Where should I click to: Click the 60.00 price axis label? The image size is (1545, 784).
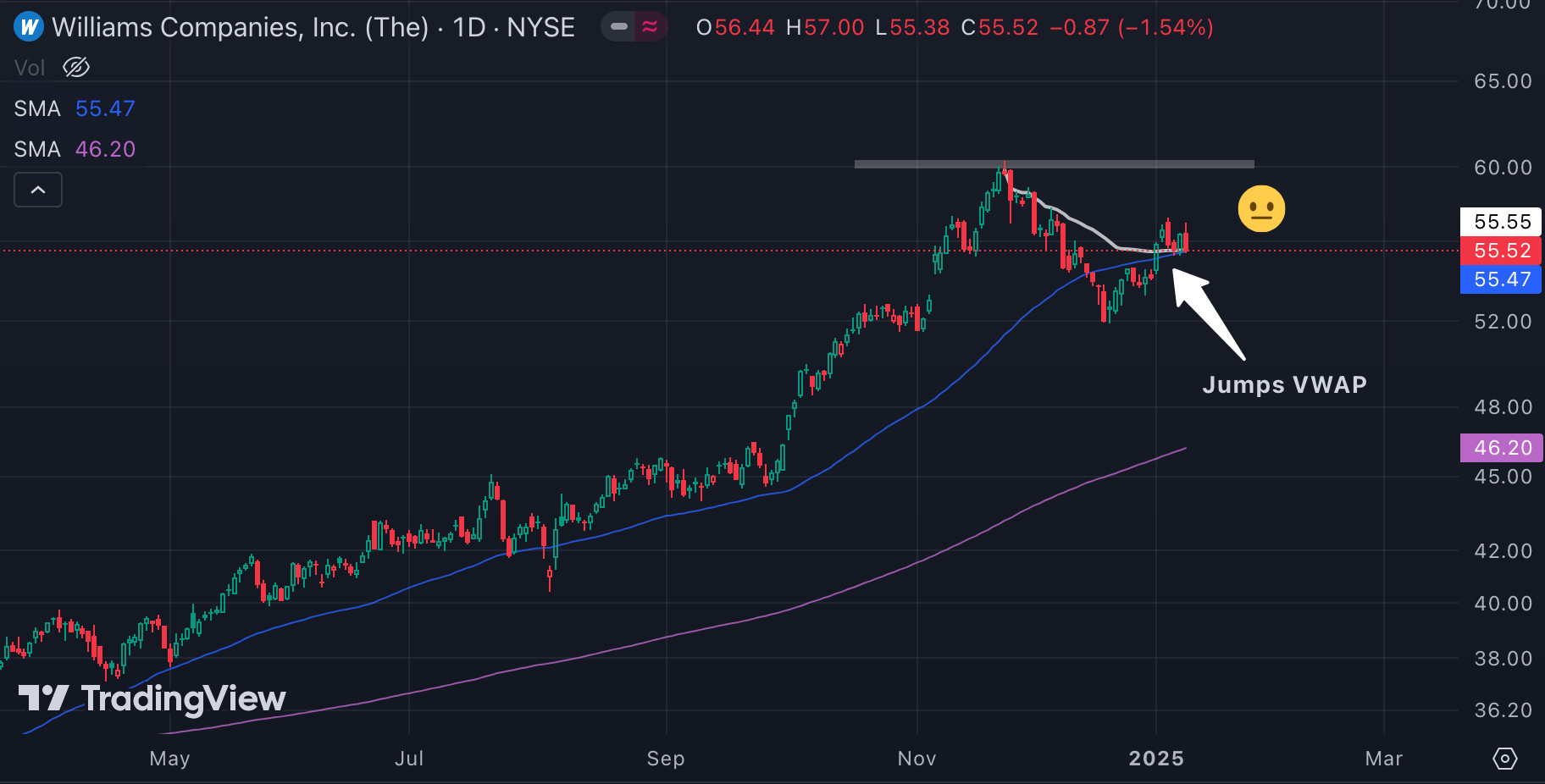(1503, 168)
